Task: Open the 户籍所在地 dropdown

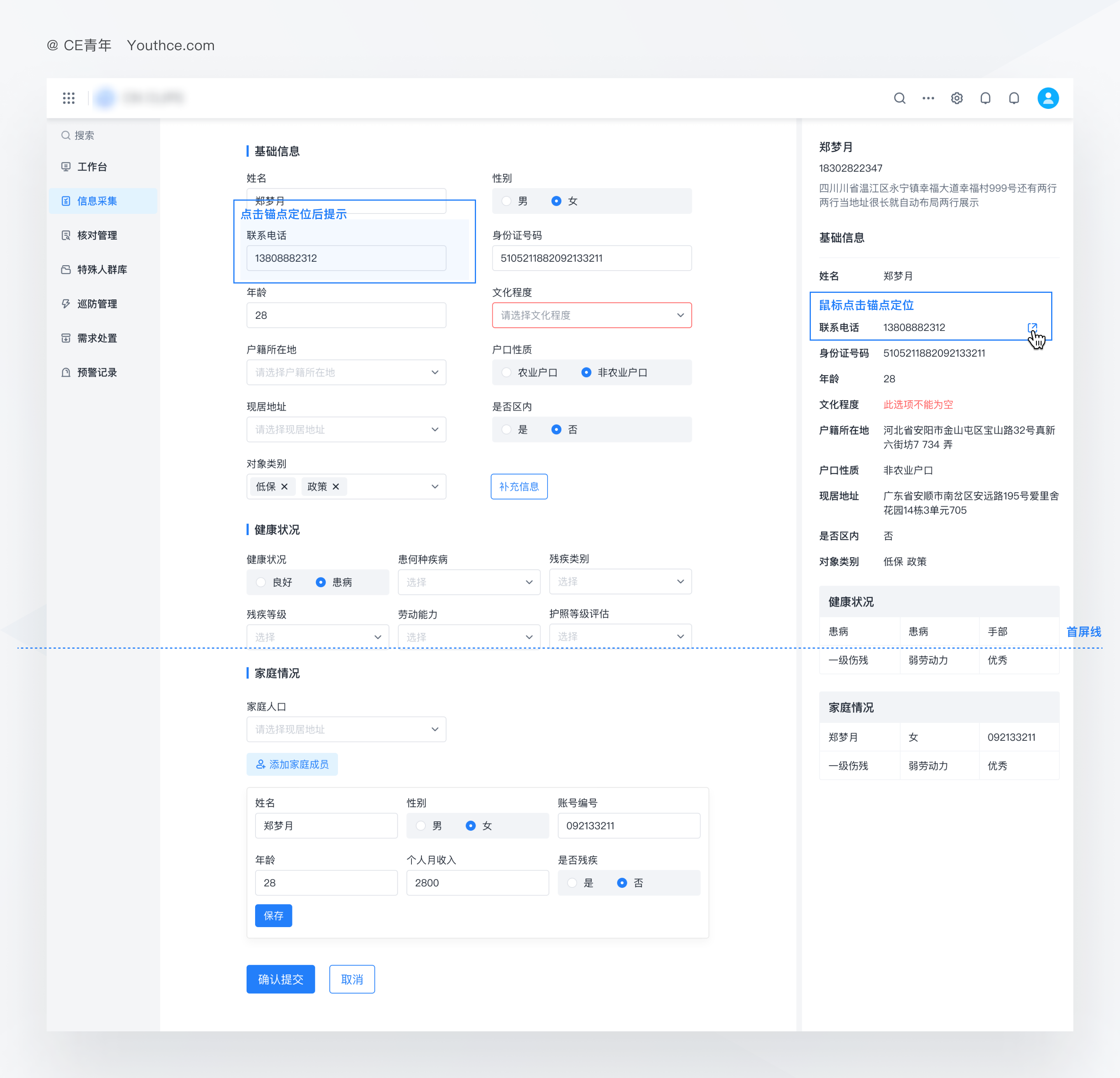Action: click(x=346, y=373)
